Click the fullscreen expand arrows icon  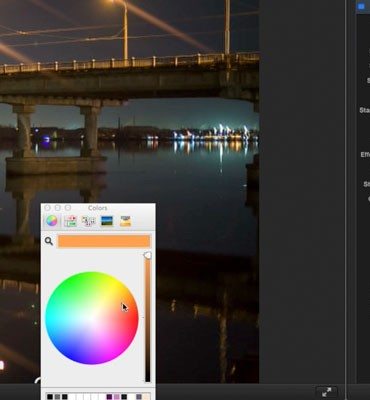coord(326,392)
